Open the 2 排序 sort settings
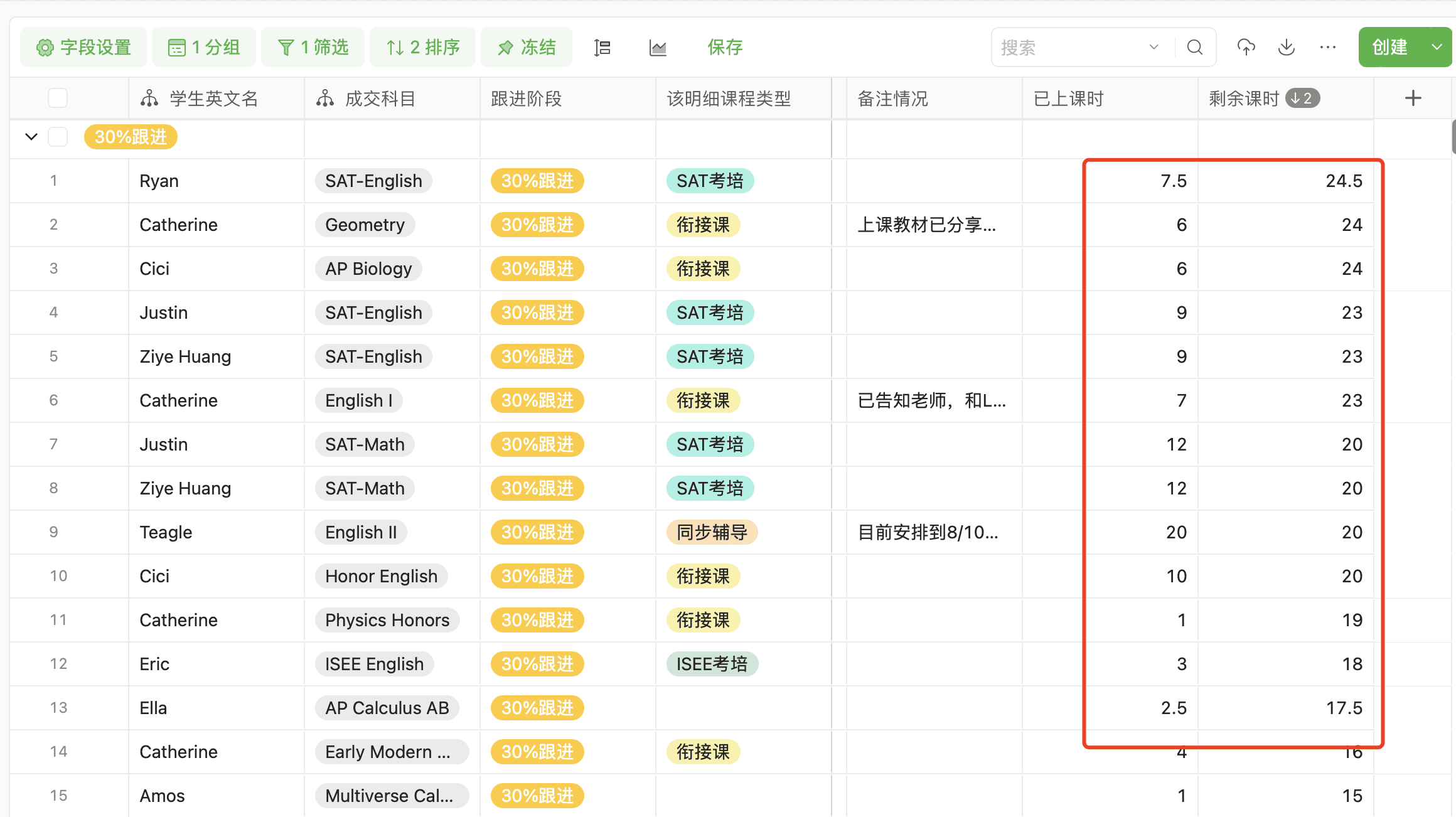The height and width of the screenshot is (817, 1456). pos(422,47)
